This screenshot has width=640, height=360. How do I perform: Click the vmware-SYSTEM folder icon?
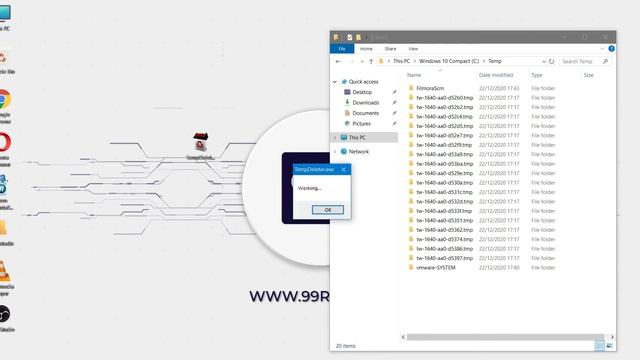(411, 267)
